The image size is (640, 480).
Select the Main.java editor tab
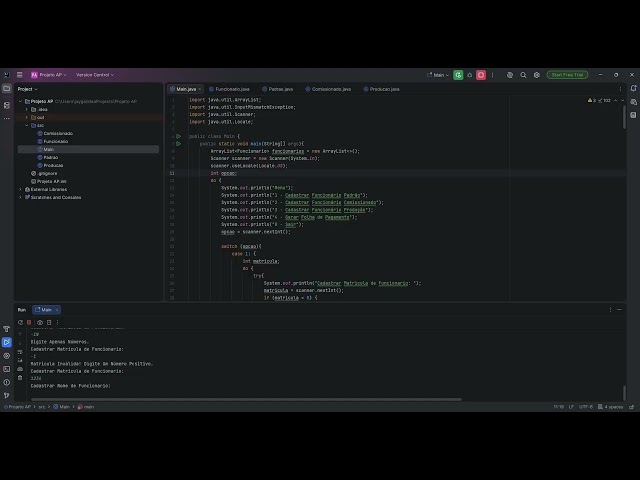[x=183, y=89]
